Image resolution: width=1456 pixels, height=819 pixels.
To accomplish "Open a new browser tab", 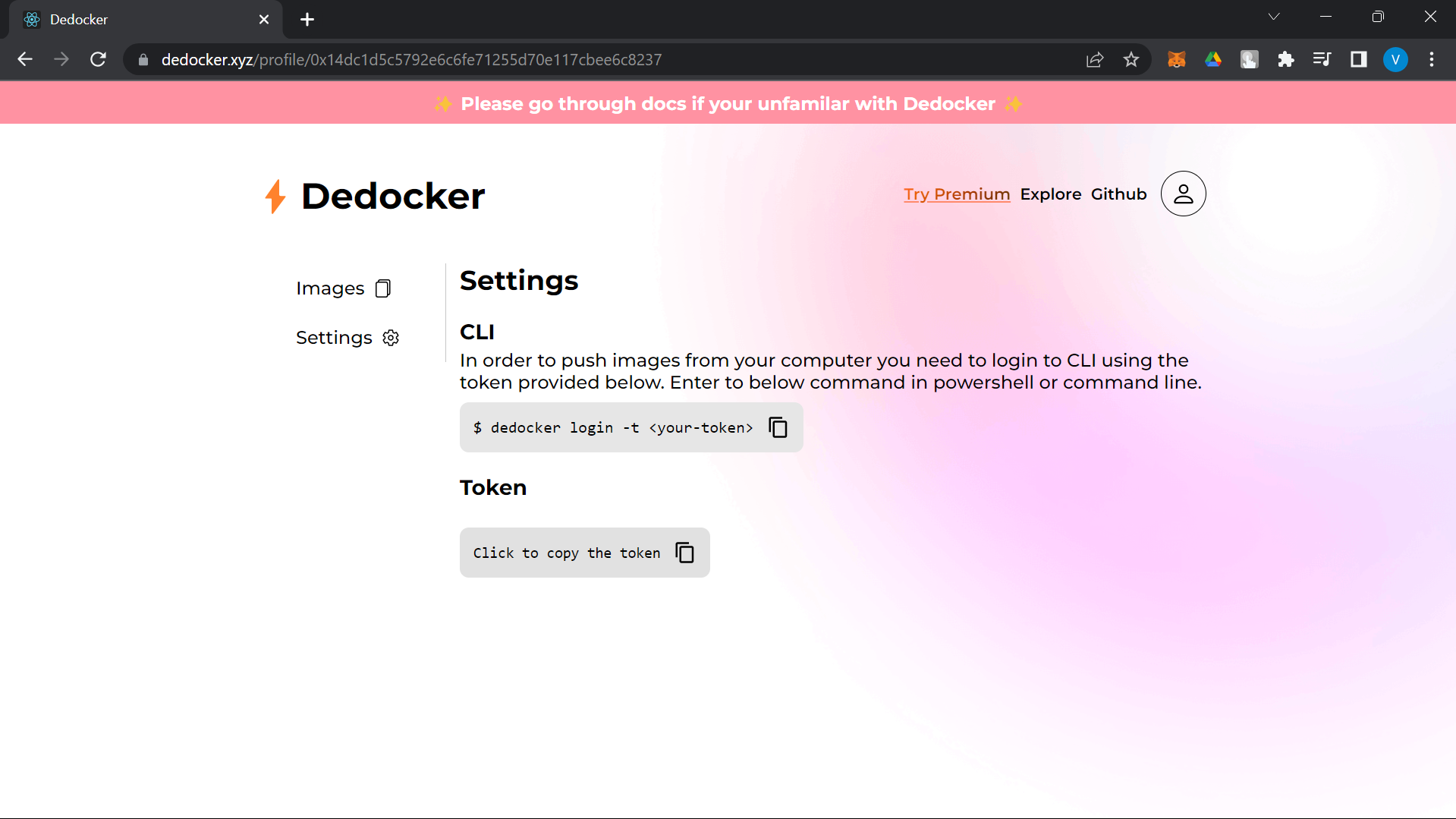I will [307, 20].
